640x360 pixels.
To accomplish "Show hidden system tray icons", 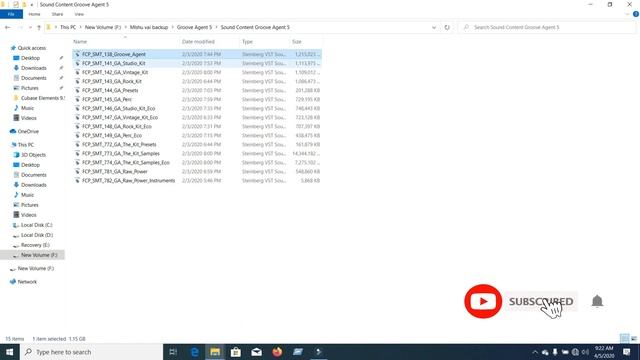I will (535, 352).
